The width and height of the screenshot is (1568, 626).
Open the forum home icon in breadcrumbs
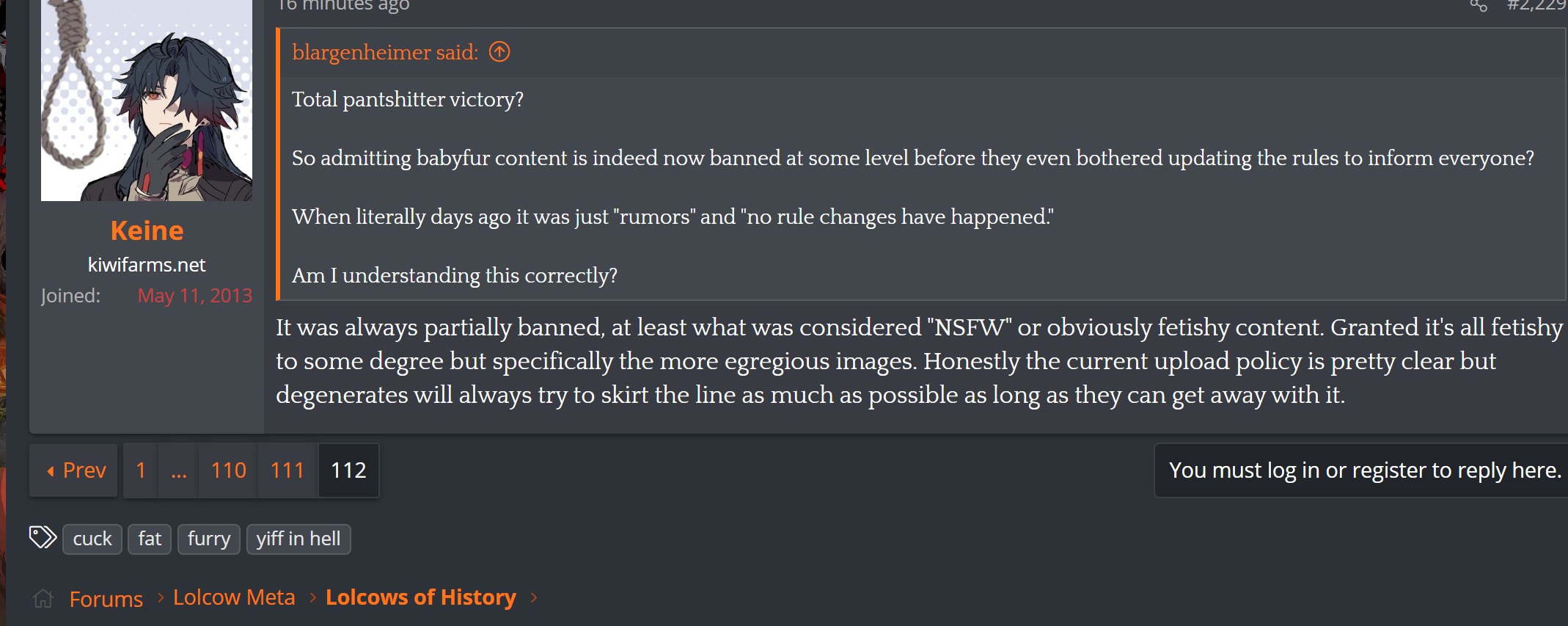pyautogui.click(x=43, y=599)
